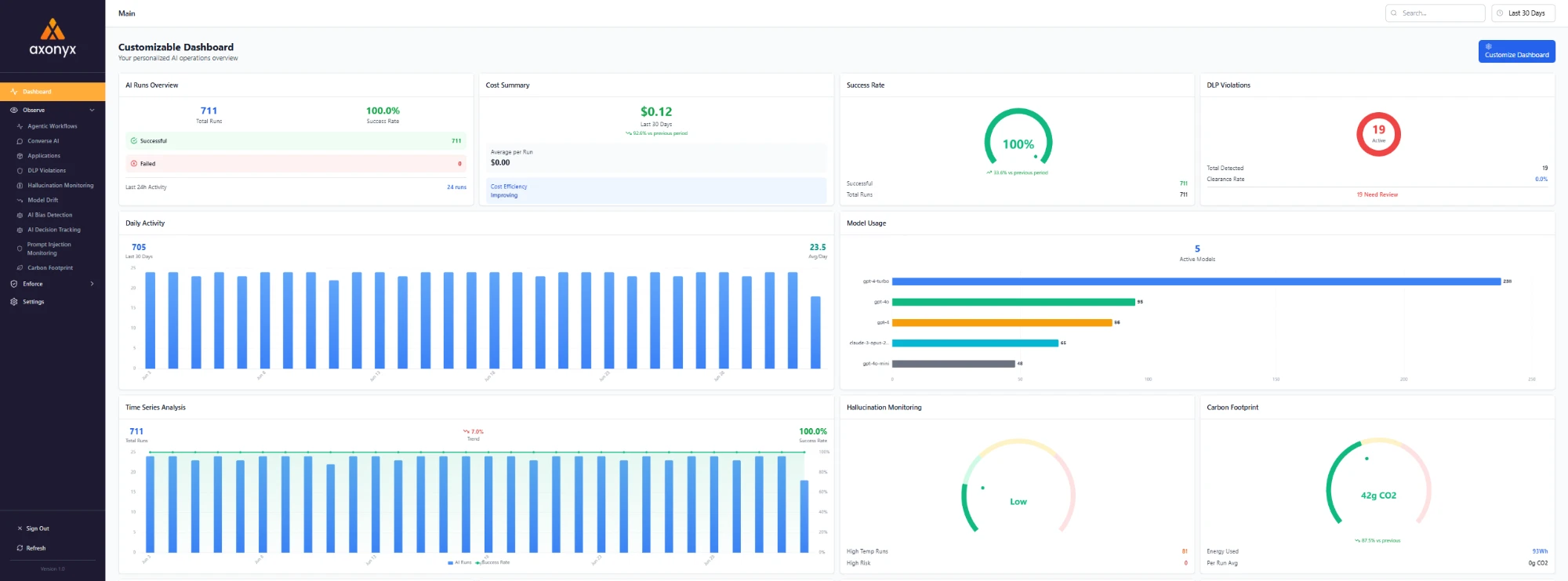
Task: Click the 23.5 Avg/Day value
Action: pos(818,248)
